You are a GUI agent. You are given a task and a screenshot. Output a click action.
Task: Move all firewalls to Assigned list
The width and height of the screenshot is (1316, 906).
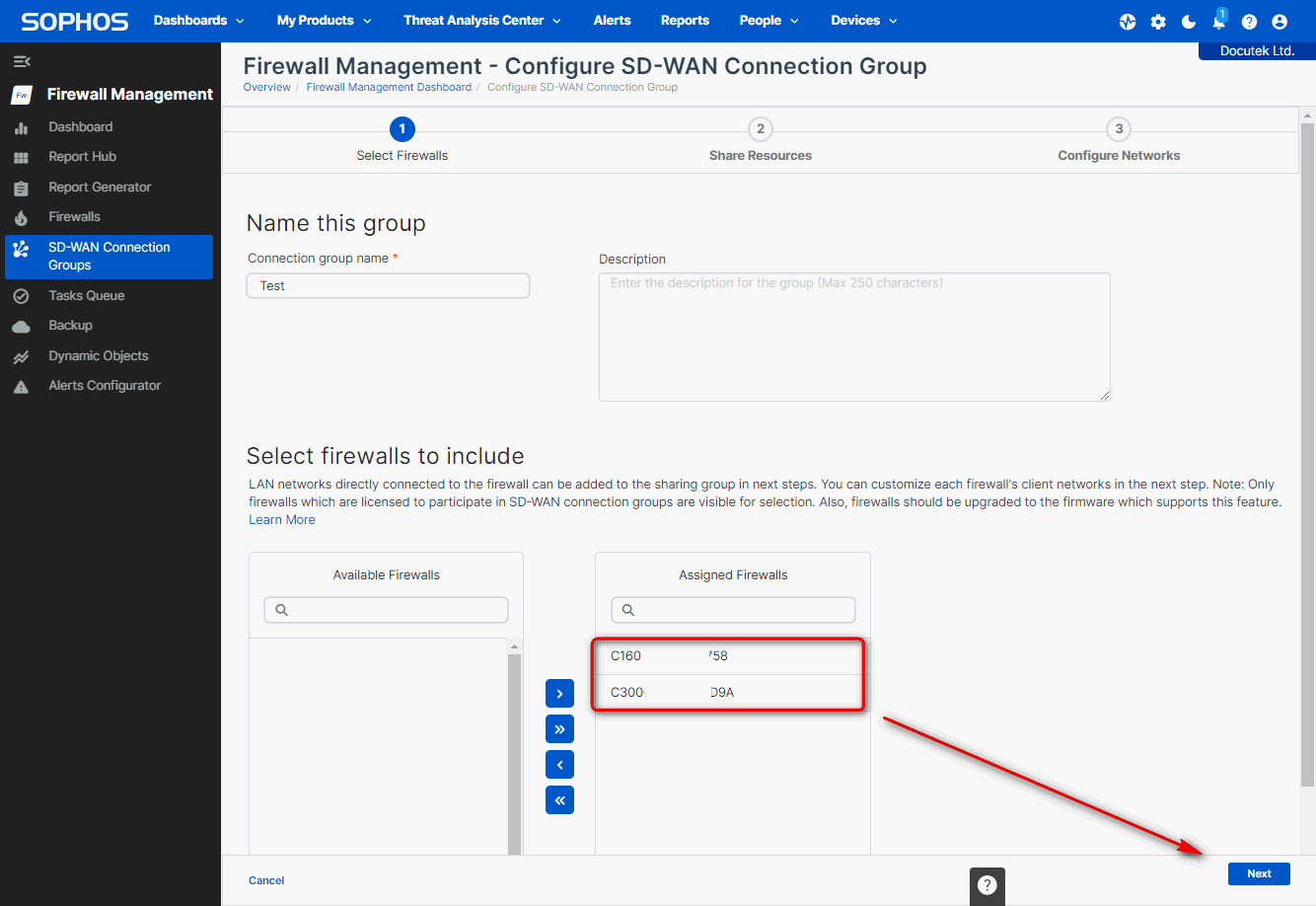tap(559, 729)
